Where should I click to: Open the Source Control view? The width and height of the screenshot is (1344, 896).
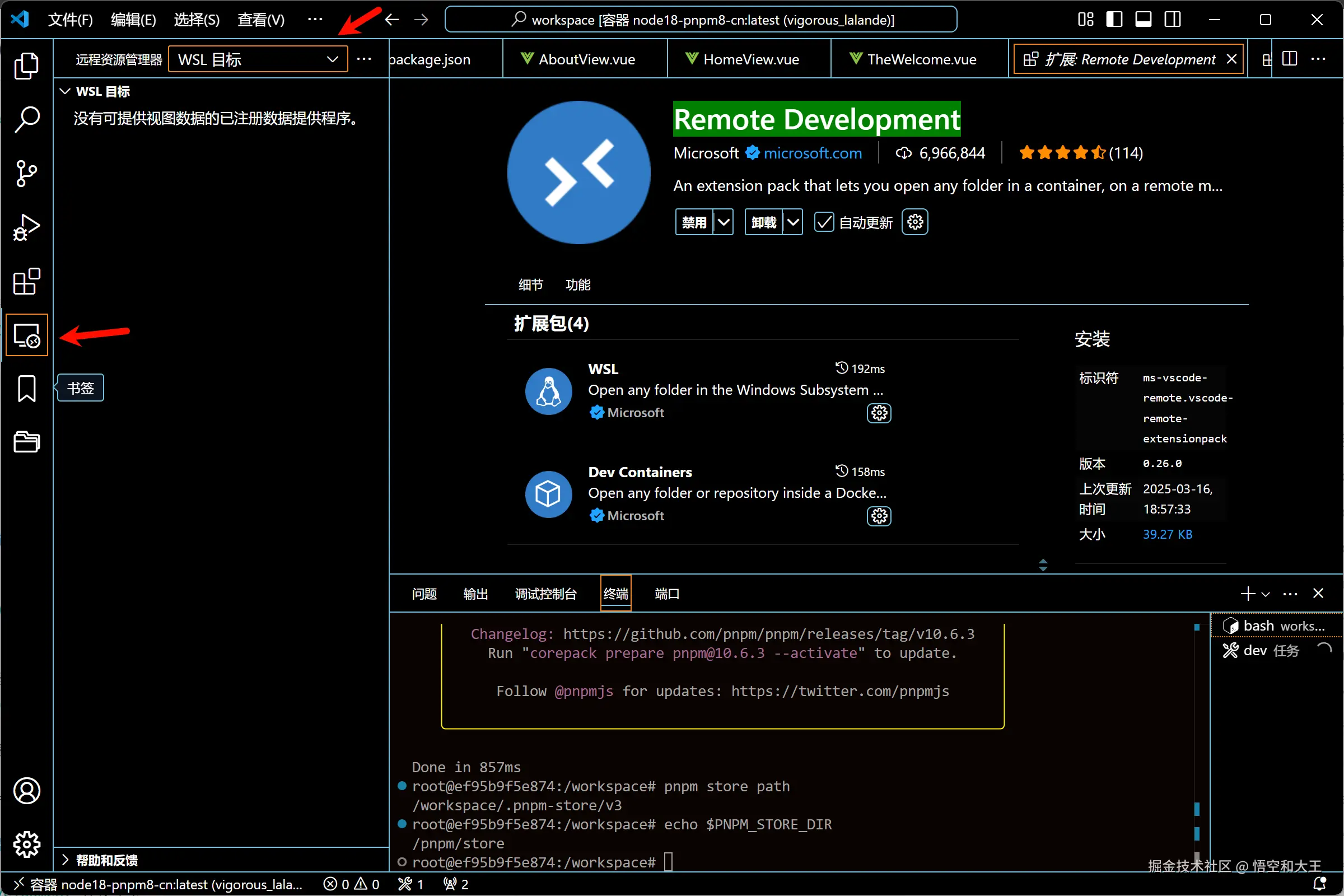pos(26,173)
